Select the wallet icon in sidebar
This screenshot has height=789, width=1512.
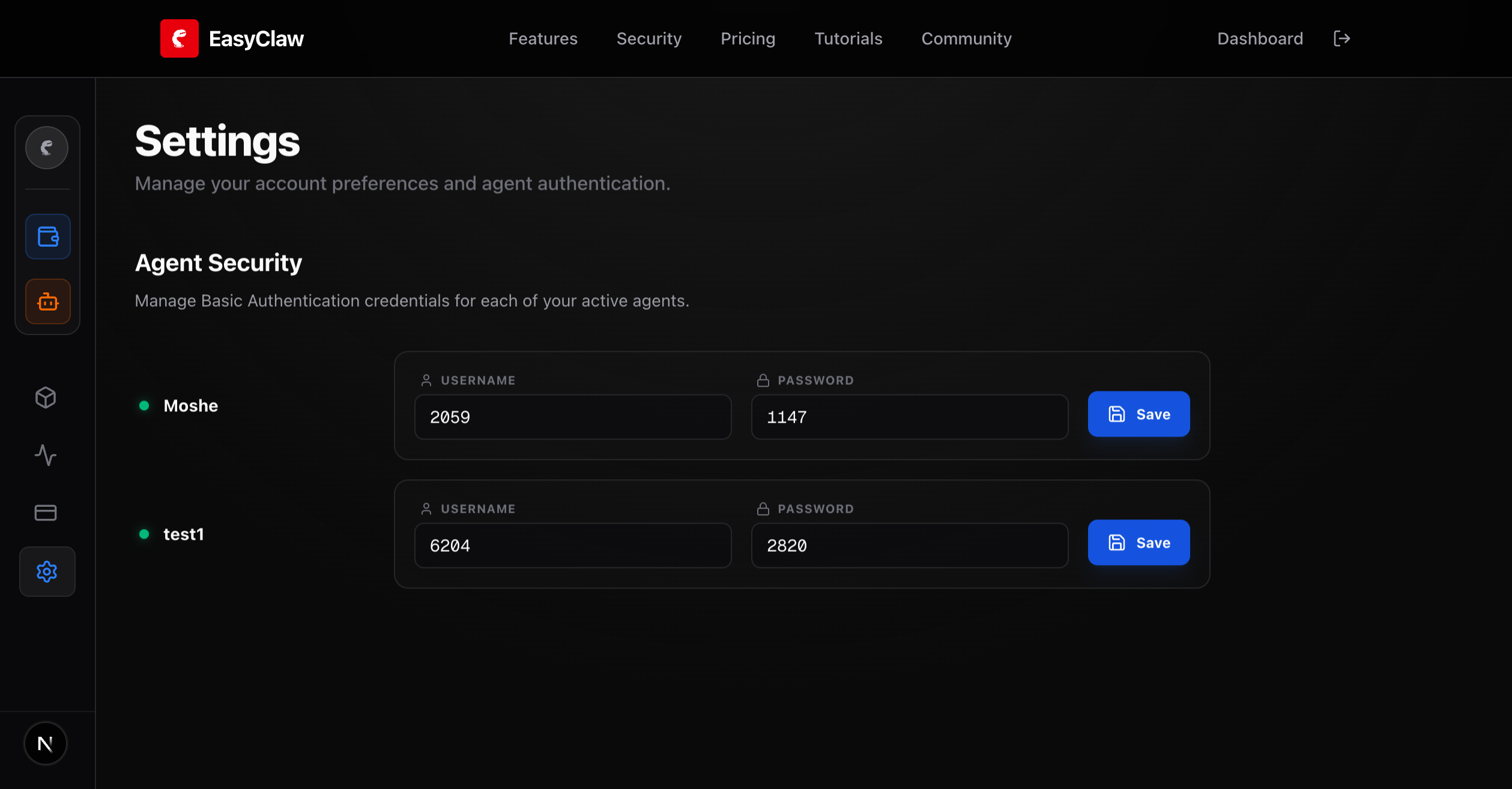47,236
